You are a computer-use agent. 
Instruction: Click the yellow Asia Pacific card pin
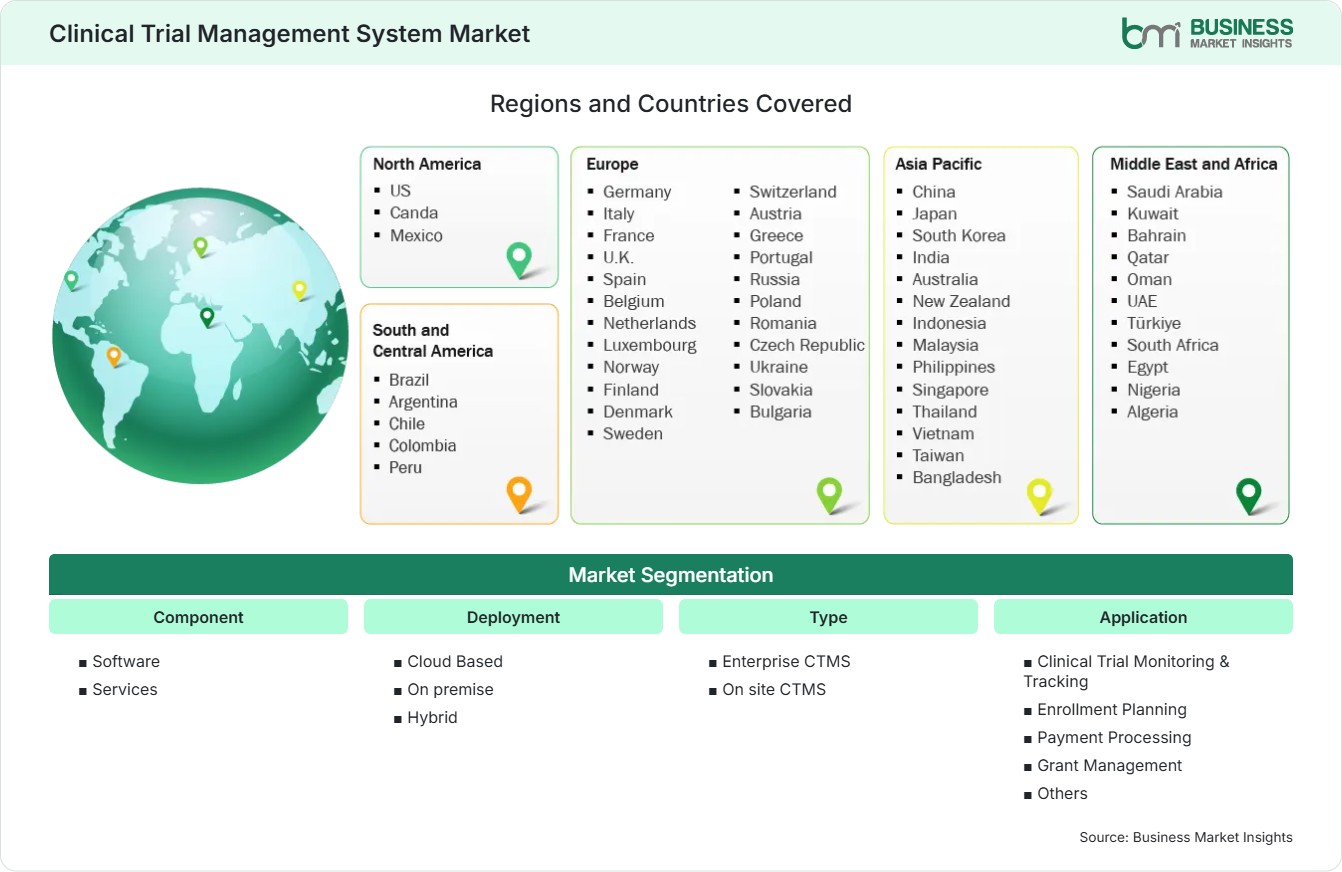pyautogui.click(x=1040, y=497)
